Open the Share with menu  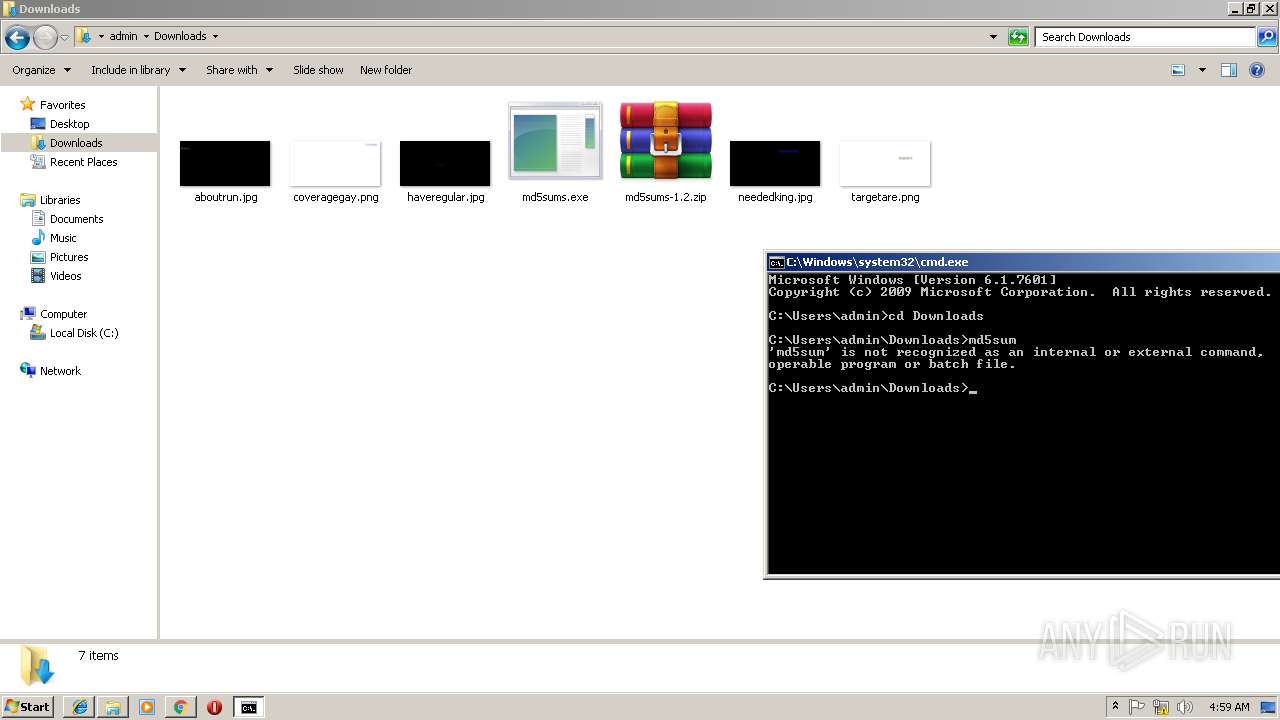pyautogui.click(x=239, y=70)
